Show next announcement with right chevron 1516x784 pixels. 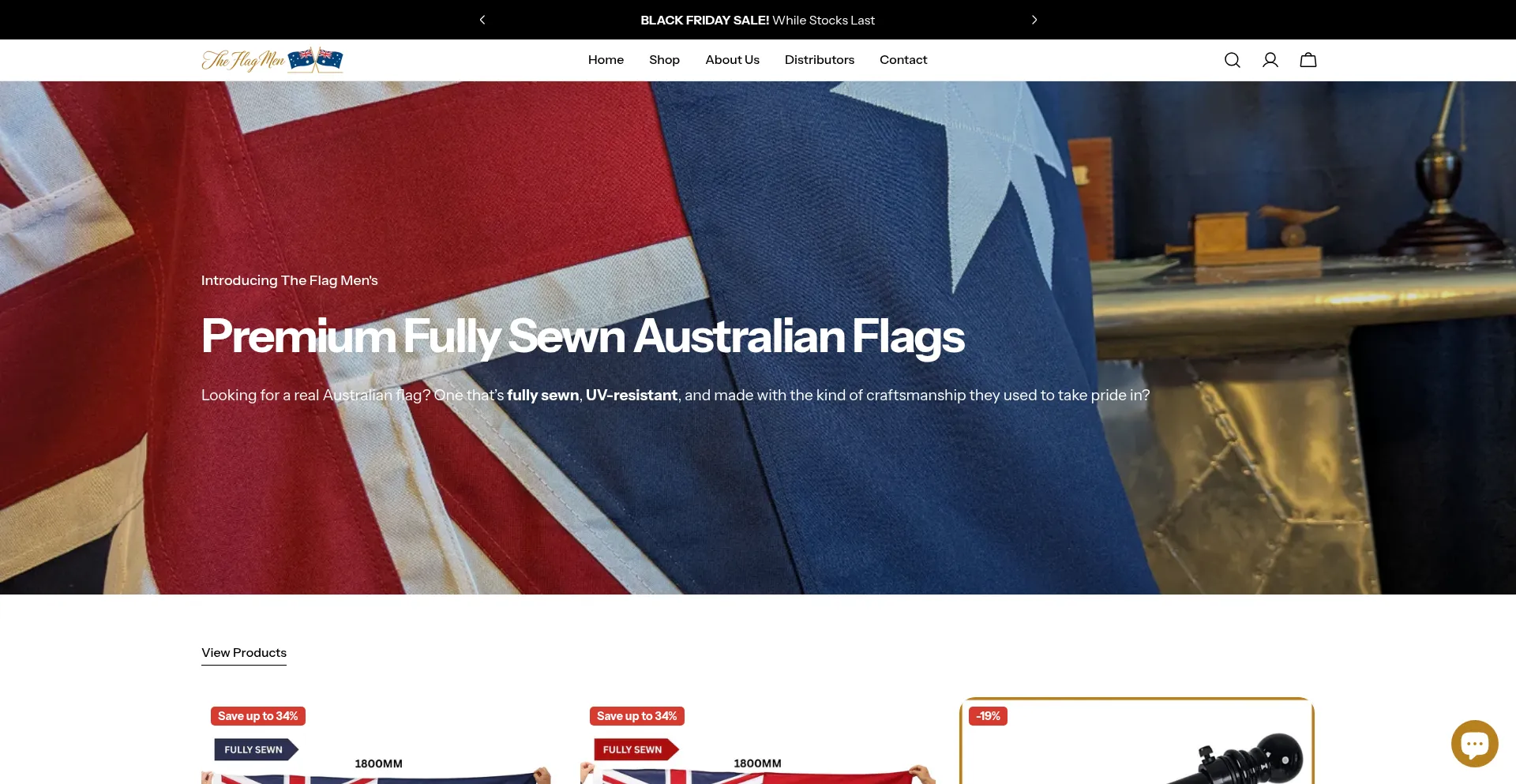pyautogui.click(x=1034, y=20)
